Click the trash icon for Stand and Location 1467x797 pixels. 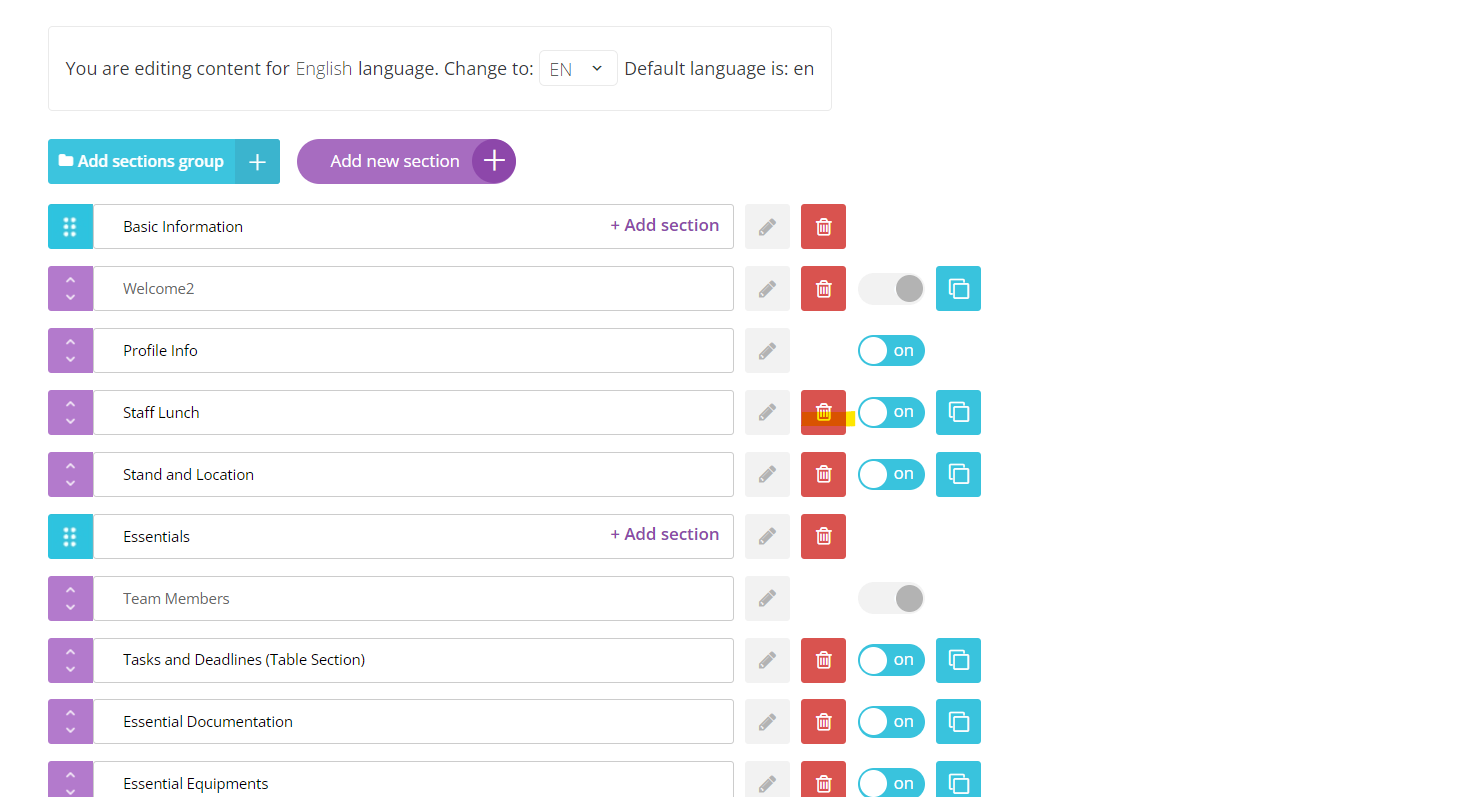(823, 475)
